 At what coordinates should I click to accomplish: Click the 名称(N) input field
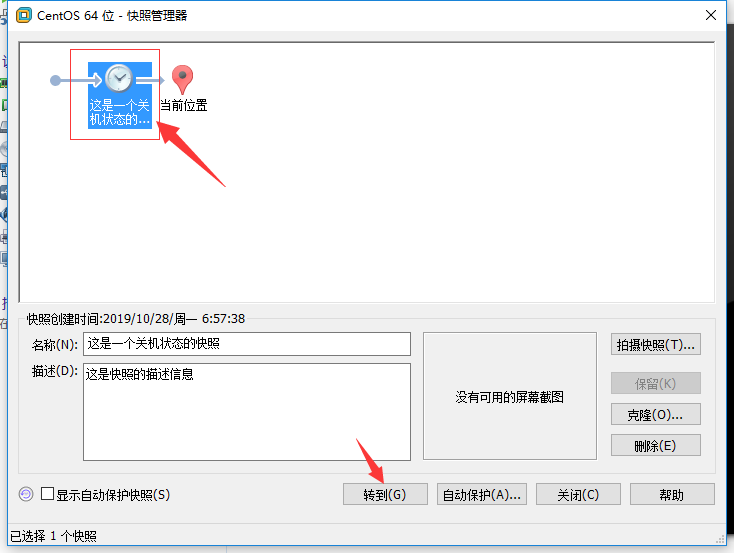[x=247, y=344]
